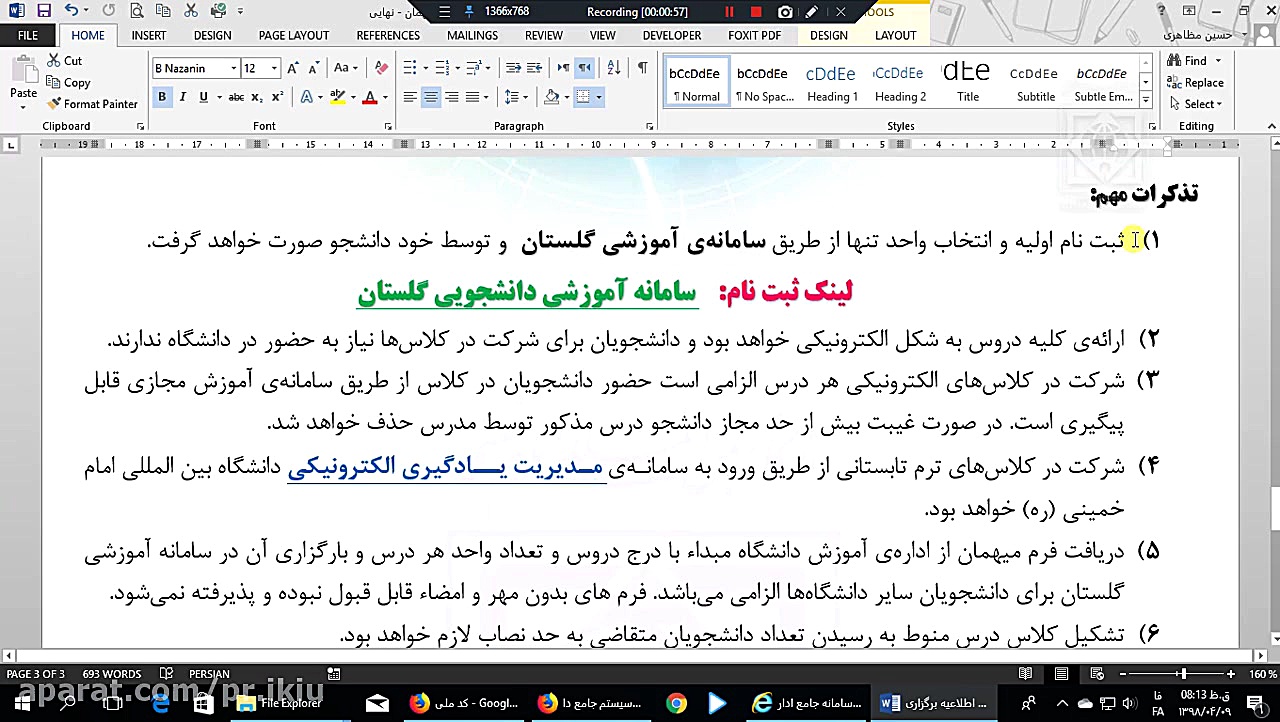Switch to the INSERT tab

(149, 35)
